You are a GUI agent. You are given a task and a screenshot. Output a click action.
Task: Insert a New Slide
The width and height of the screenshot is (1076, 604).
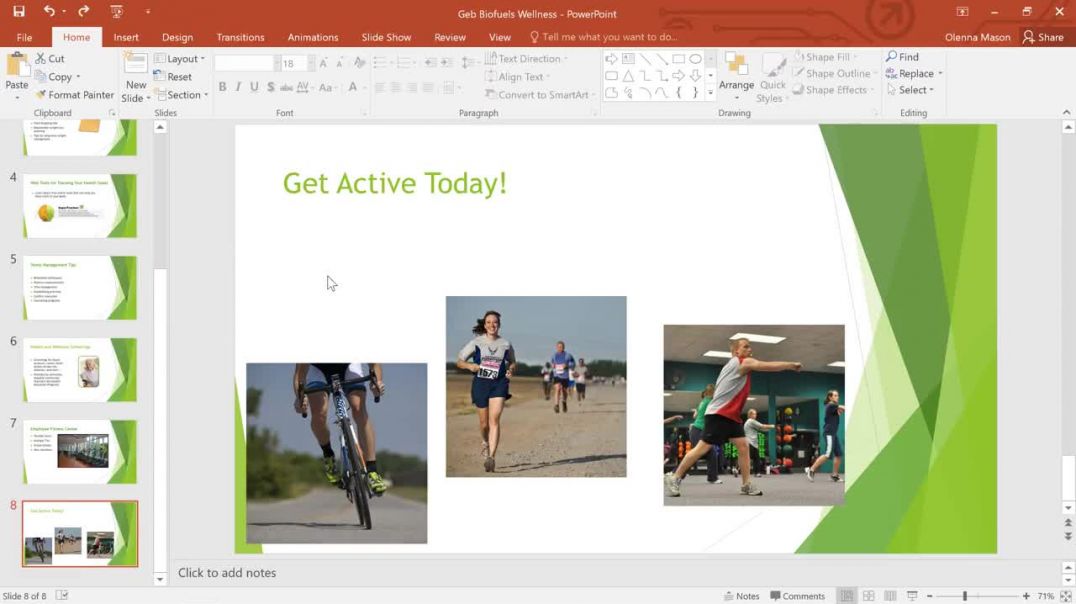(x=135, y=78)
